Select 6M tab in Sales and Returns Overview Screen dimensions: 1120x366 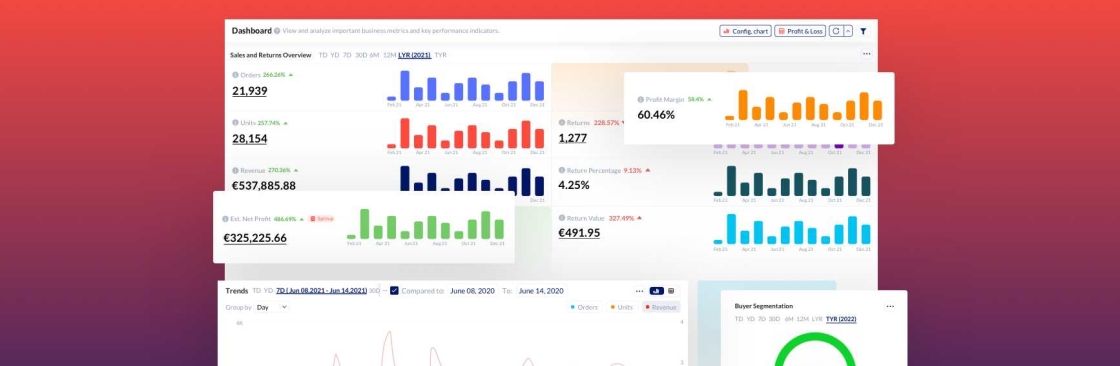[x=374, y=55]
